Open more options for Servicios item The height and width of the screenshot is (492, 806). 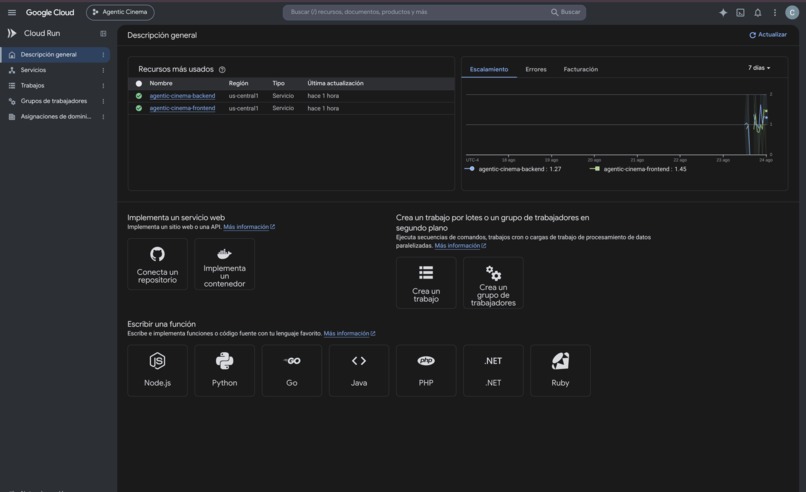103,70
